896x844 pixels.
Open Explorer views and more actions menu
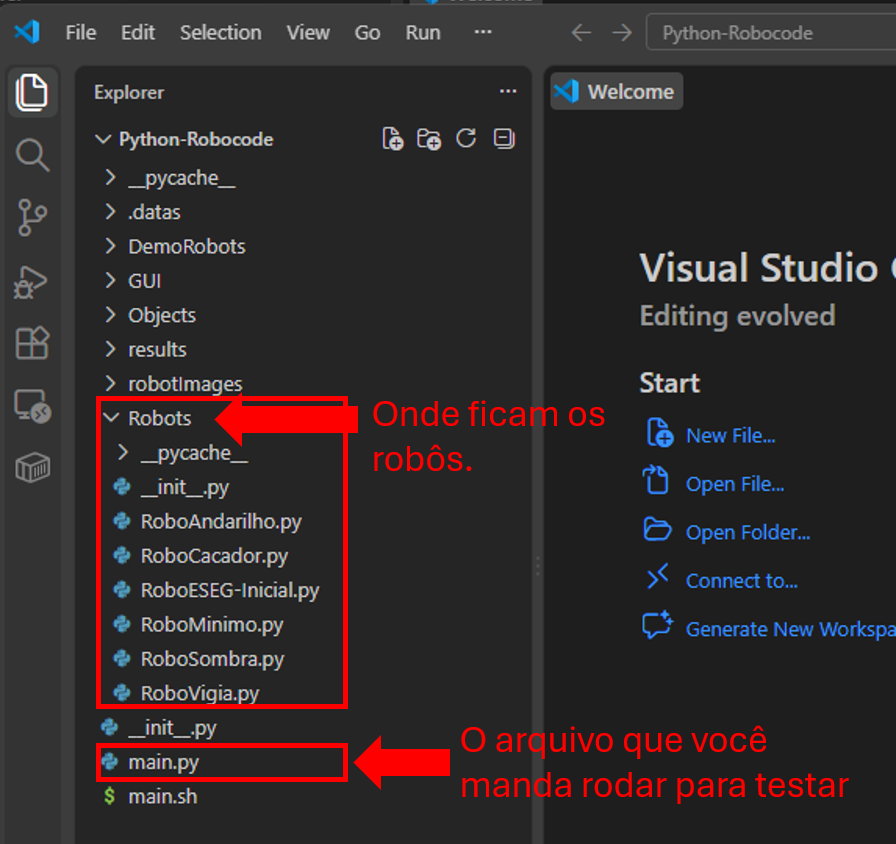[x=507, y=91]
